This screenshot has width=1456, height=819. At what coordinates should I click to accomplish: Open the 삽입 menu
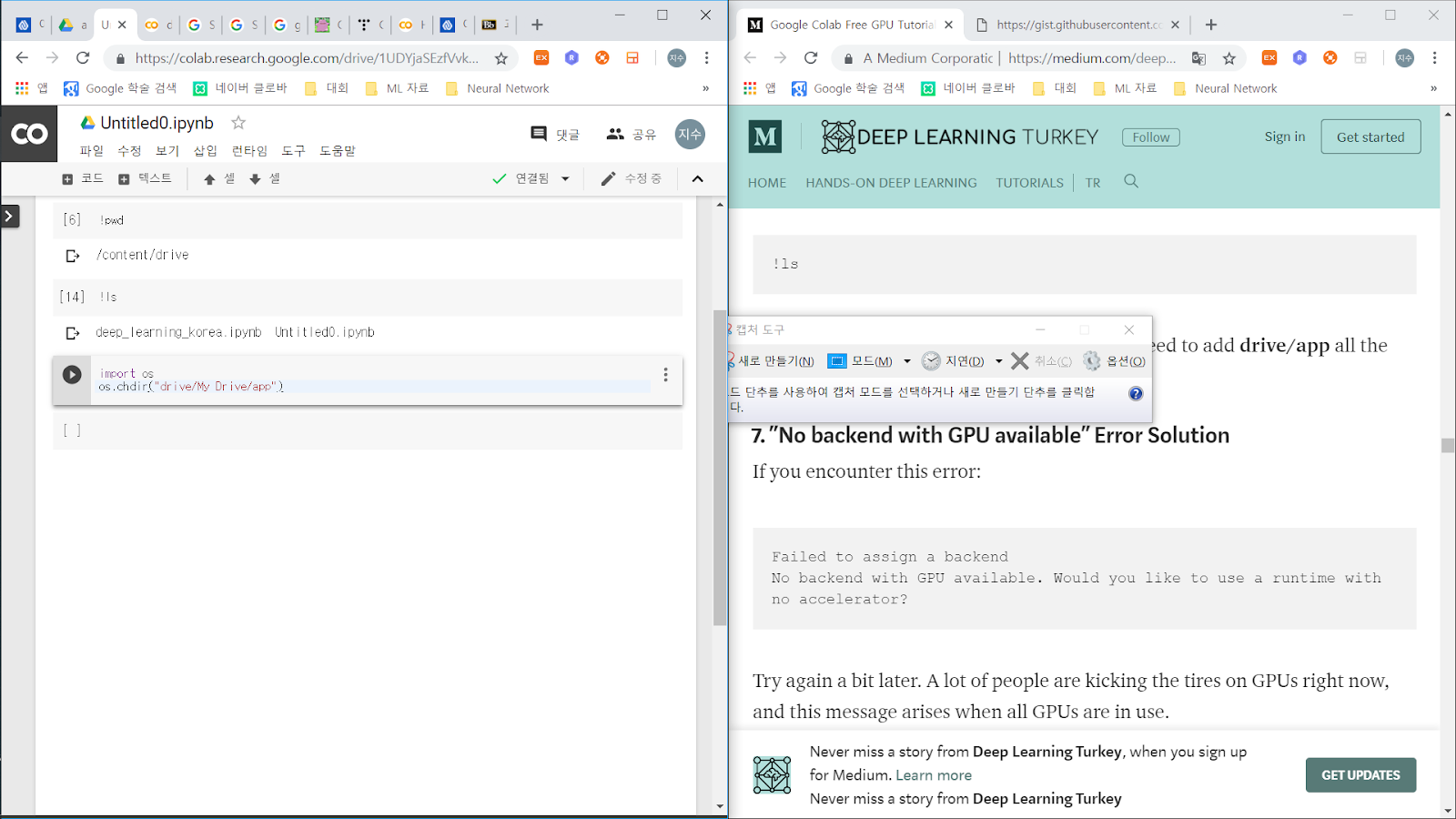[x=206, y=151]
